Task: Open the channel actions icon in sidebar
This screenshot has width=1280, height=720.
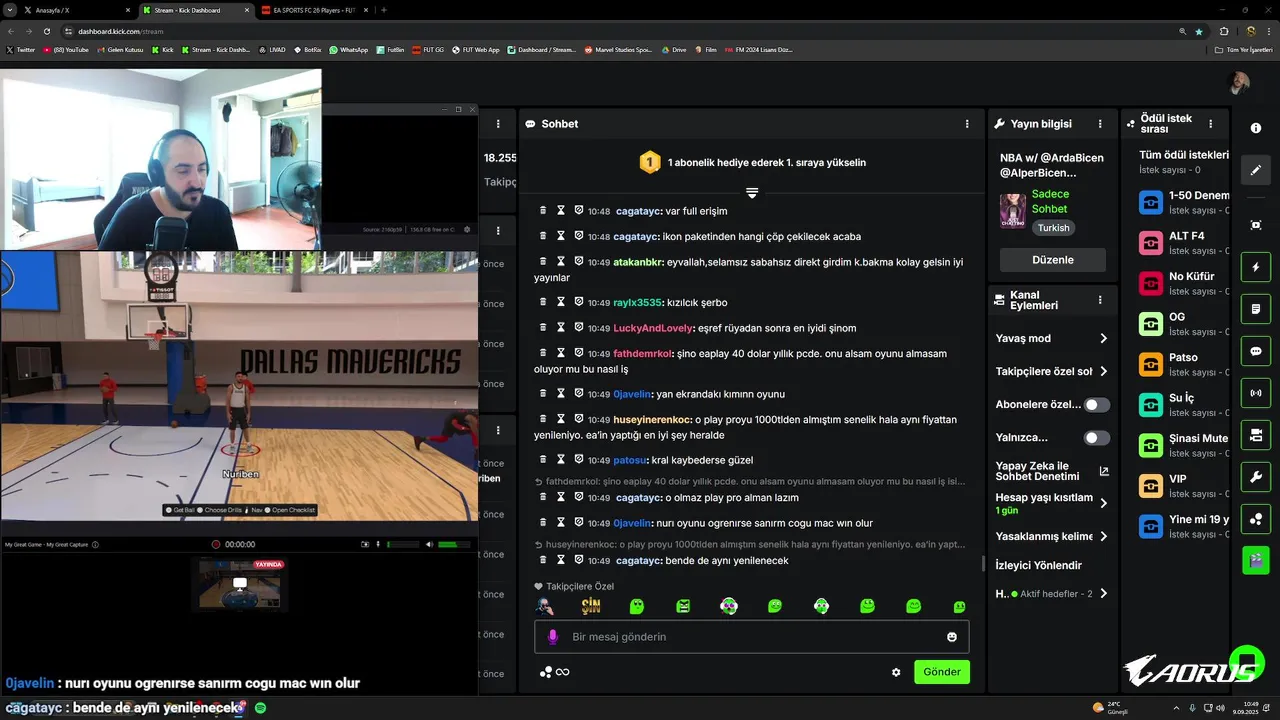Action: 1256,434
